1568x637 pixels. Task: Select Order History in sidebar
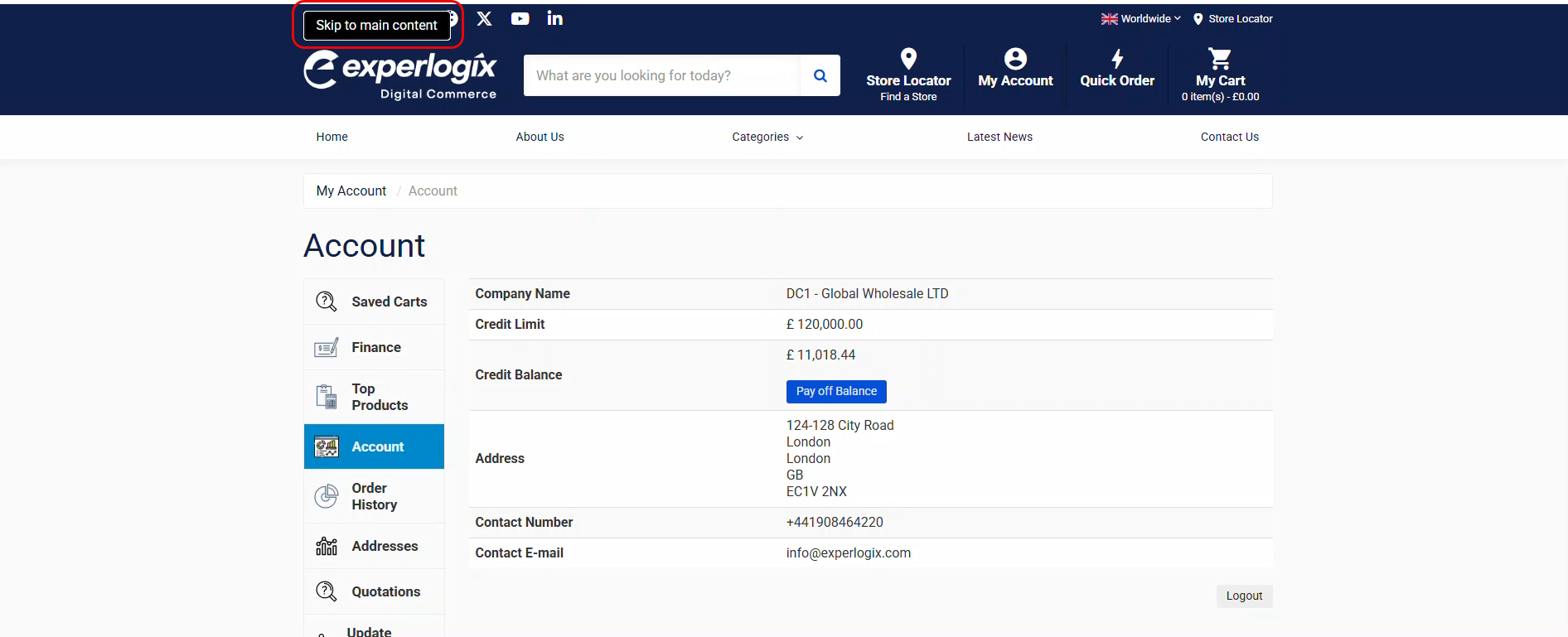click(x=375, y=496)
